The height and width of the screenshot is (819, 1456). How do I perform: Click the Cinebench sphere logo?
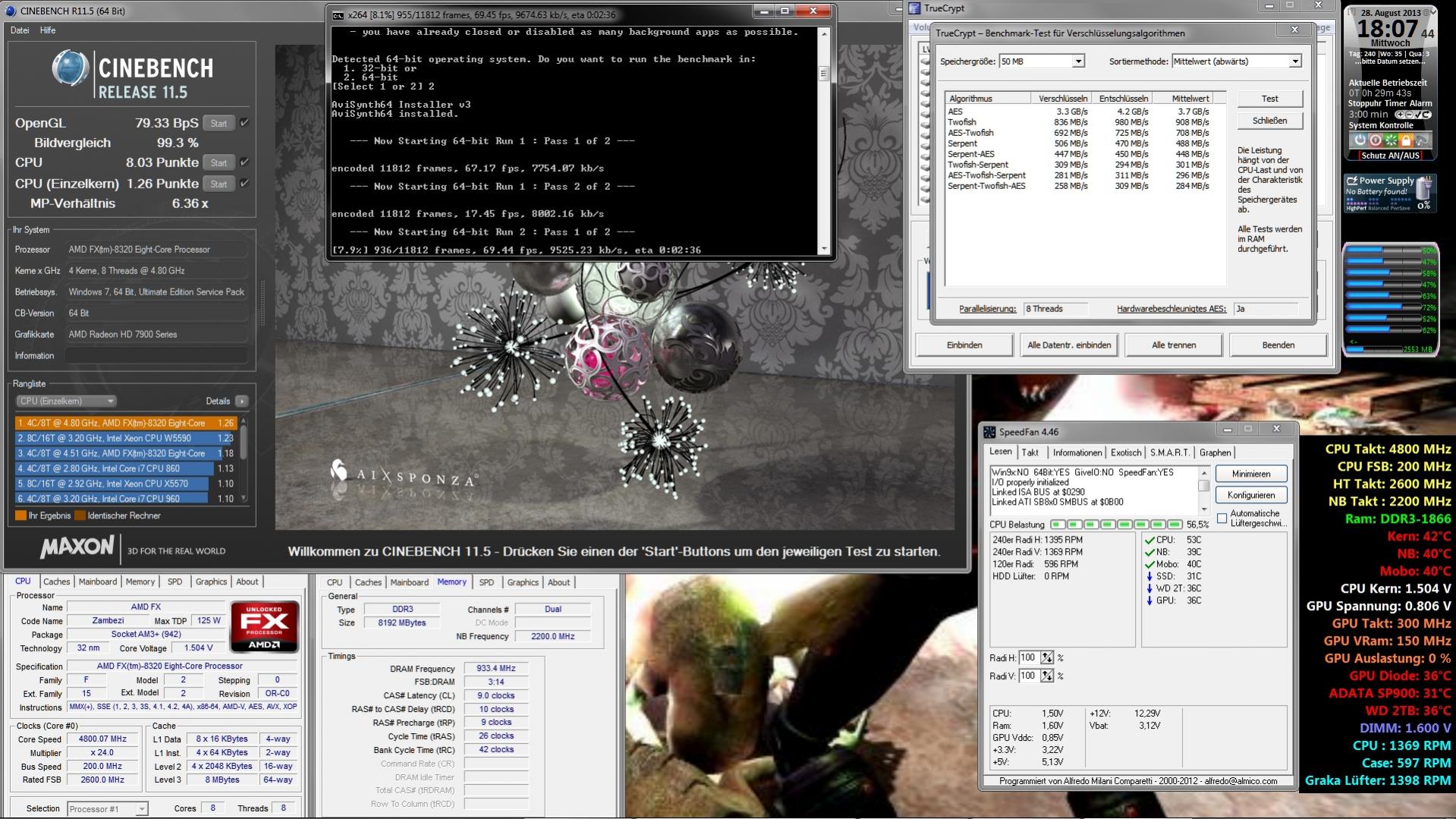tap(70, 68)
